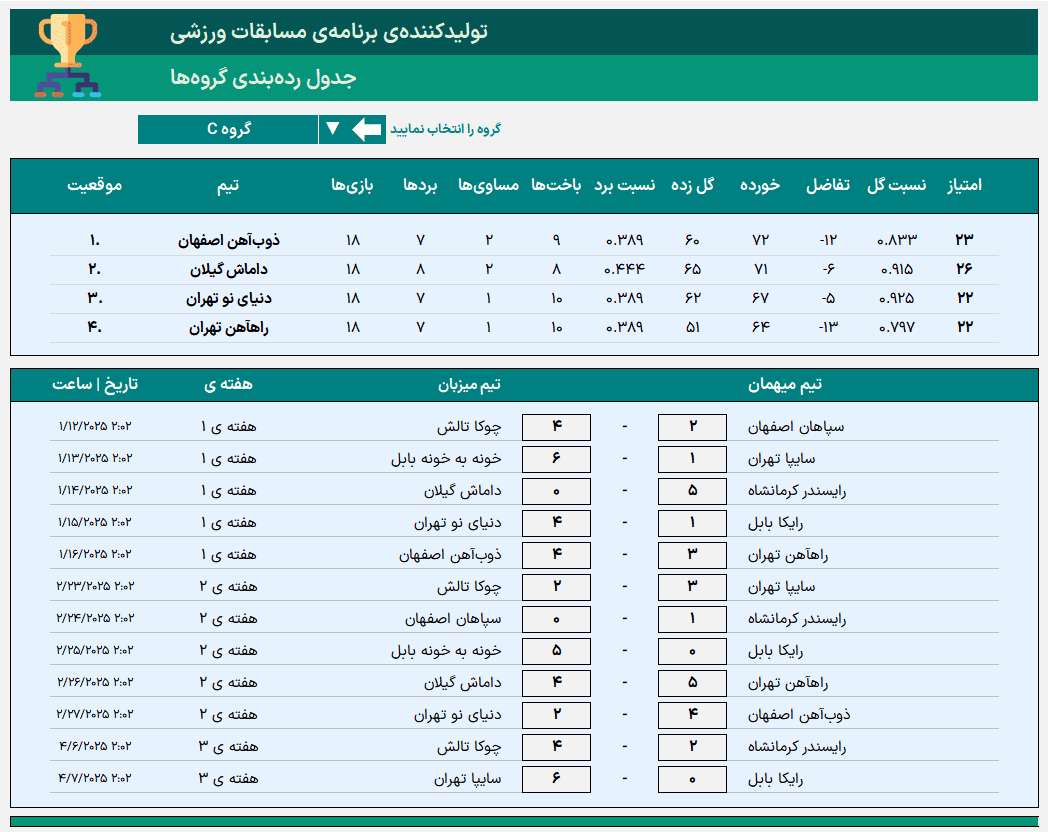Click the تاریخ | ساعت header

(x=95, y=384)
